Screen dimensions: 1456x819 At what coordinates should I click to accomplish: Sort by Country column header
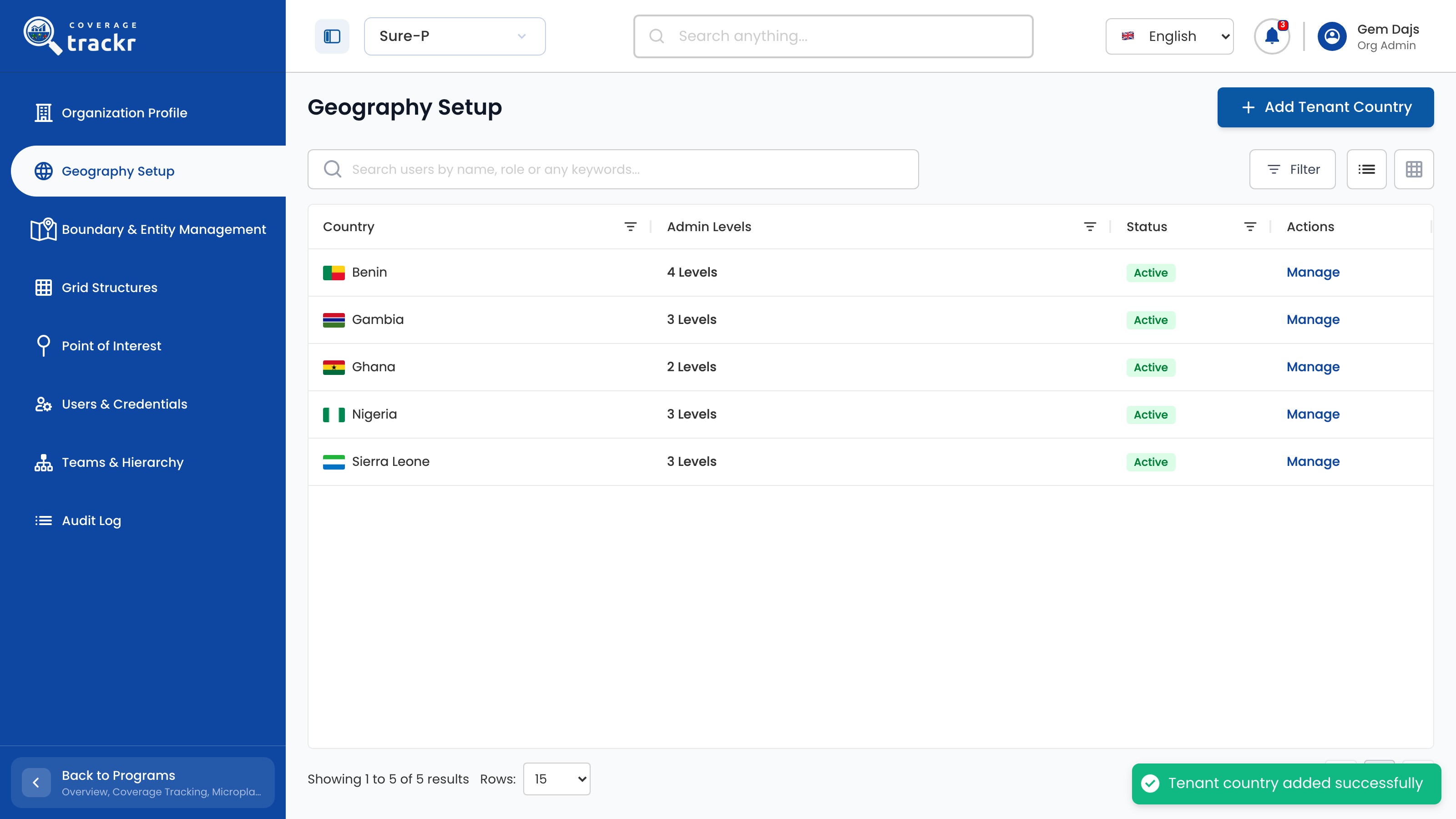348,227
